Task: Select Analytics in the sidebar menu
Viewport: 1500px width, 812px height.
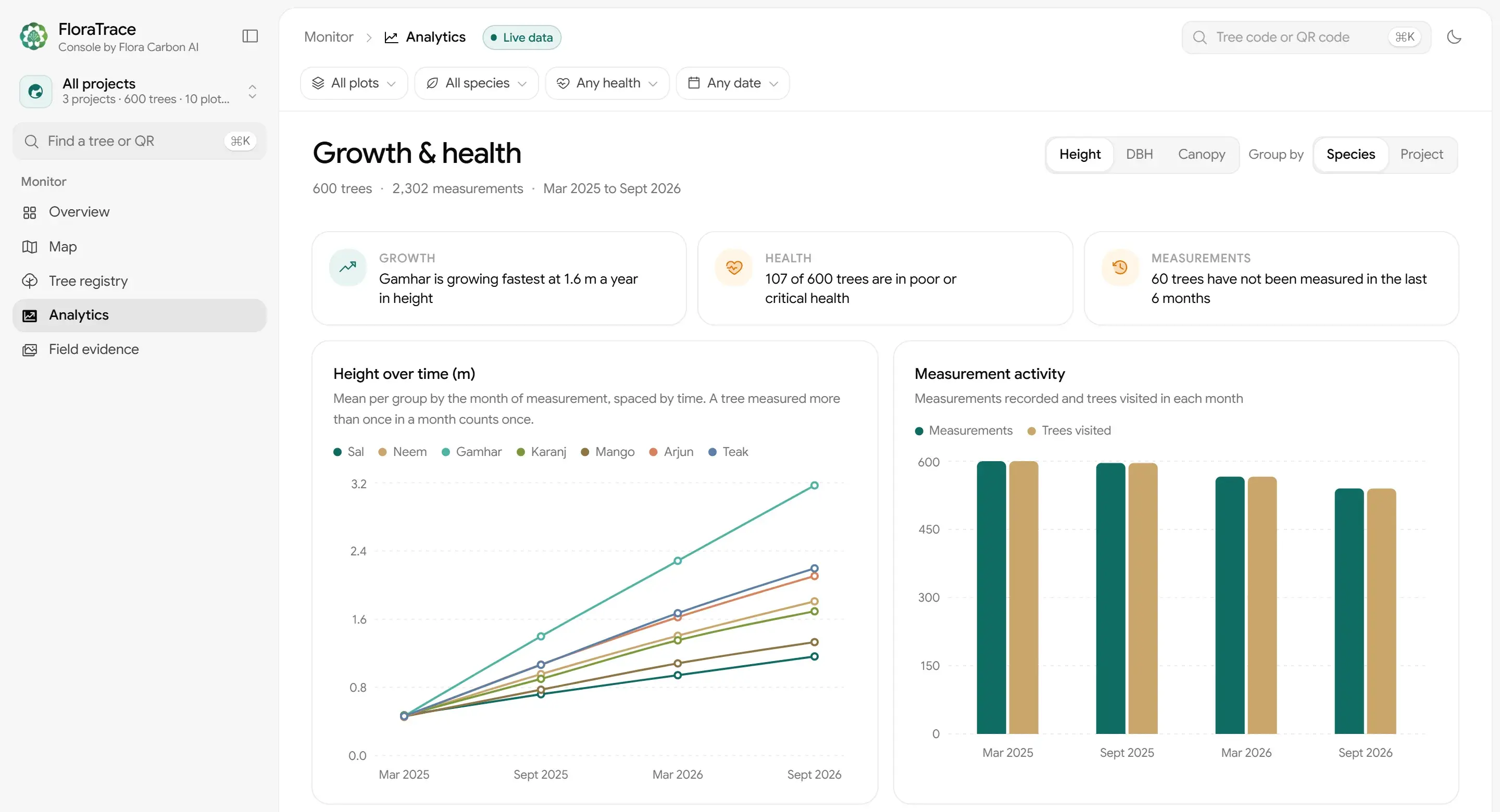Action: click(139, 315)
